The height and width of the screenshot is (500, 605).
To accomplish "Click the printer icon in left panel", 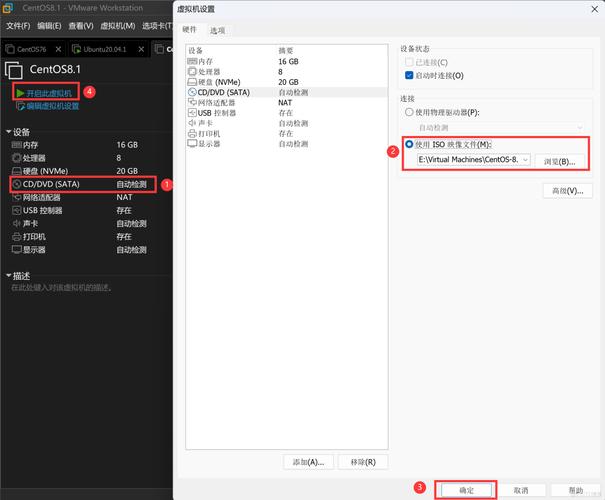I will 16,237.
